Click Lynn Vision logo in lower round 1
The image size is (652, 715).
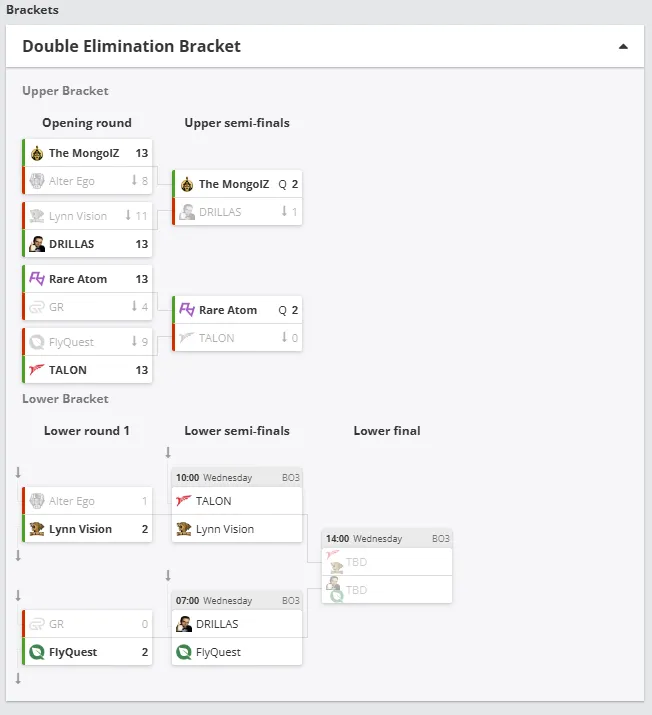pyautogui.click(x=37, y=529)
